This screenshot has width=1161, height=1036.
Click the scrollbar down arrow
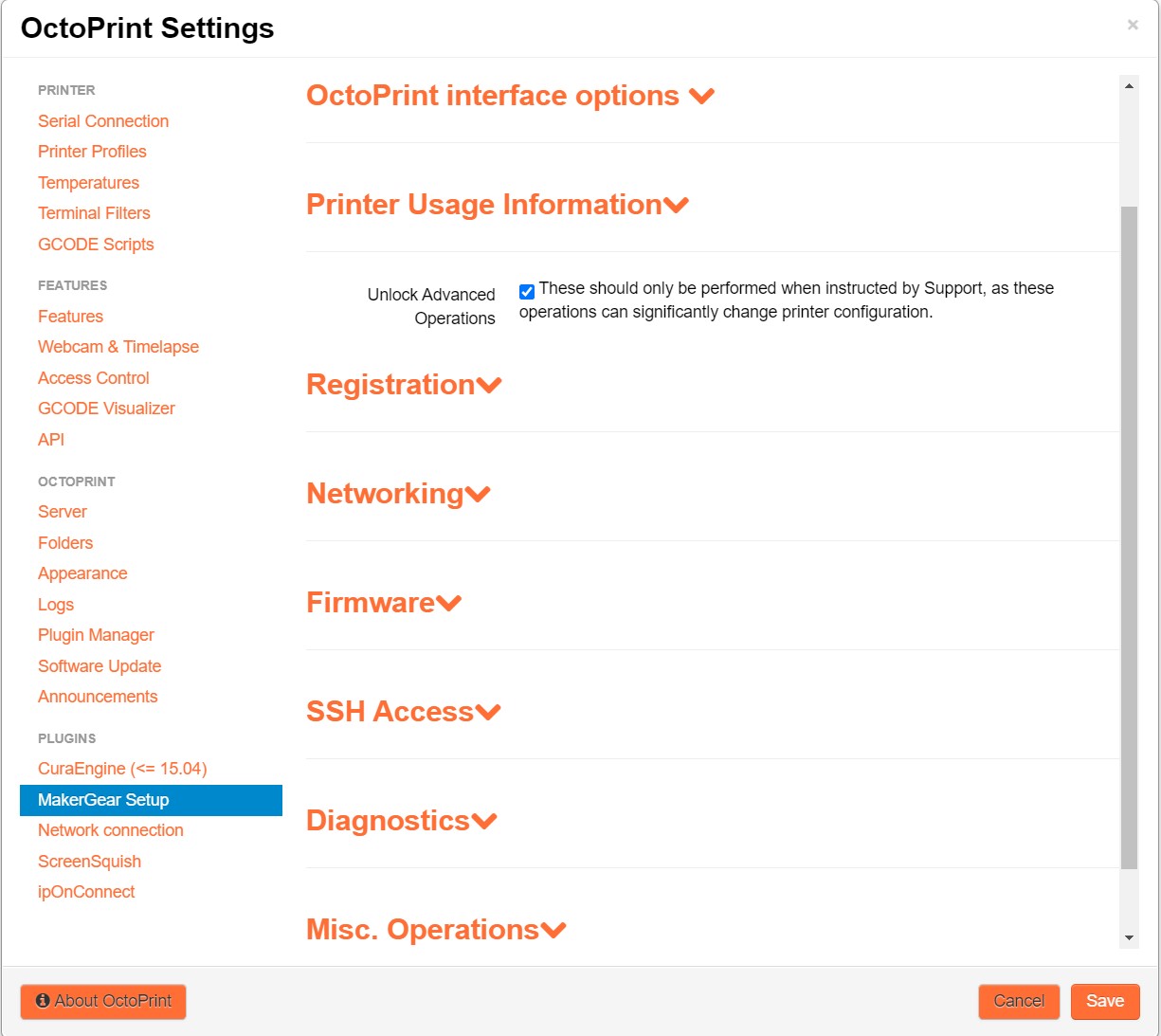1129,937
